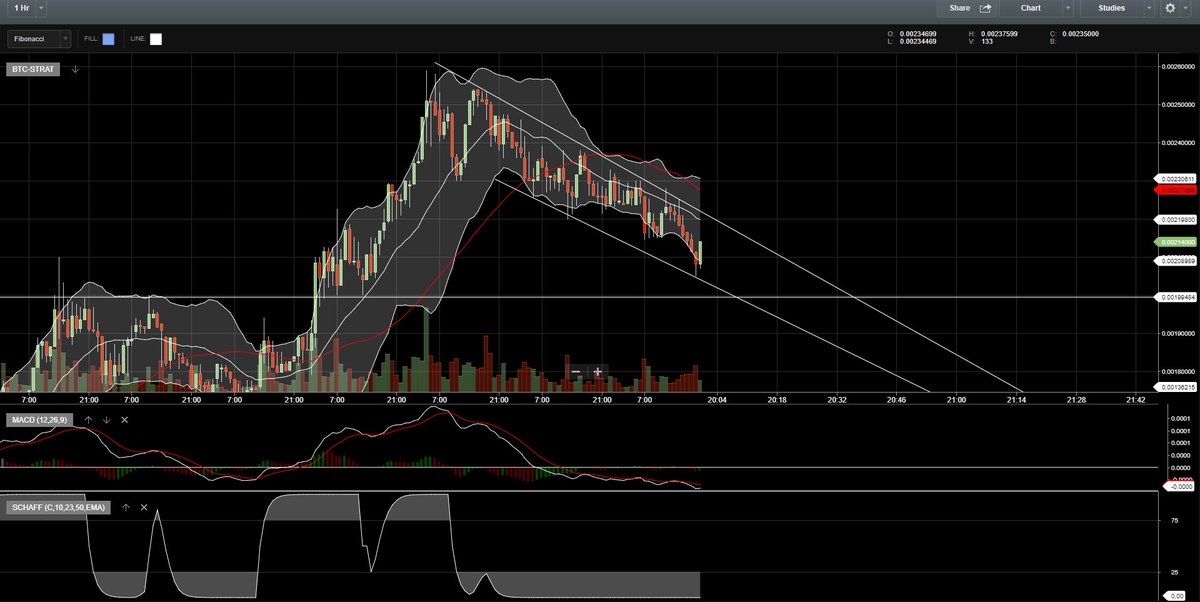Click the green current price tag 0.00214000
The height and width of the screenshot is (602, 1200).
pos(1175,242)
